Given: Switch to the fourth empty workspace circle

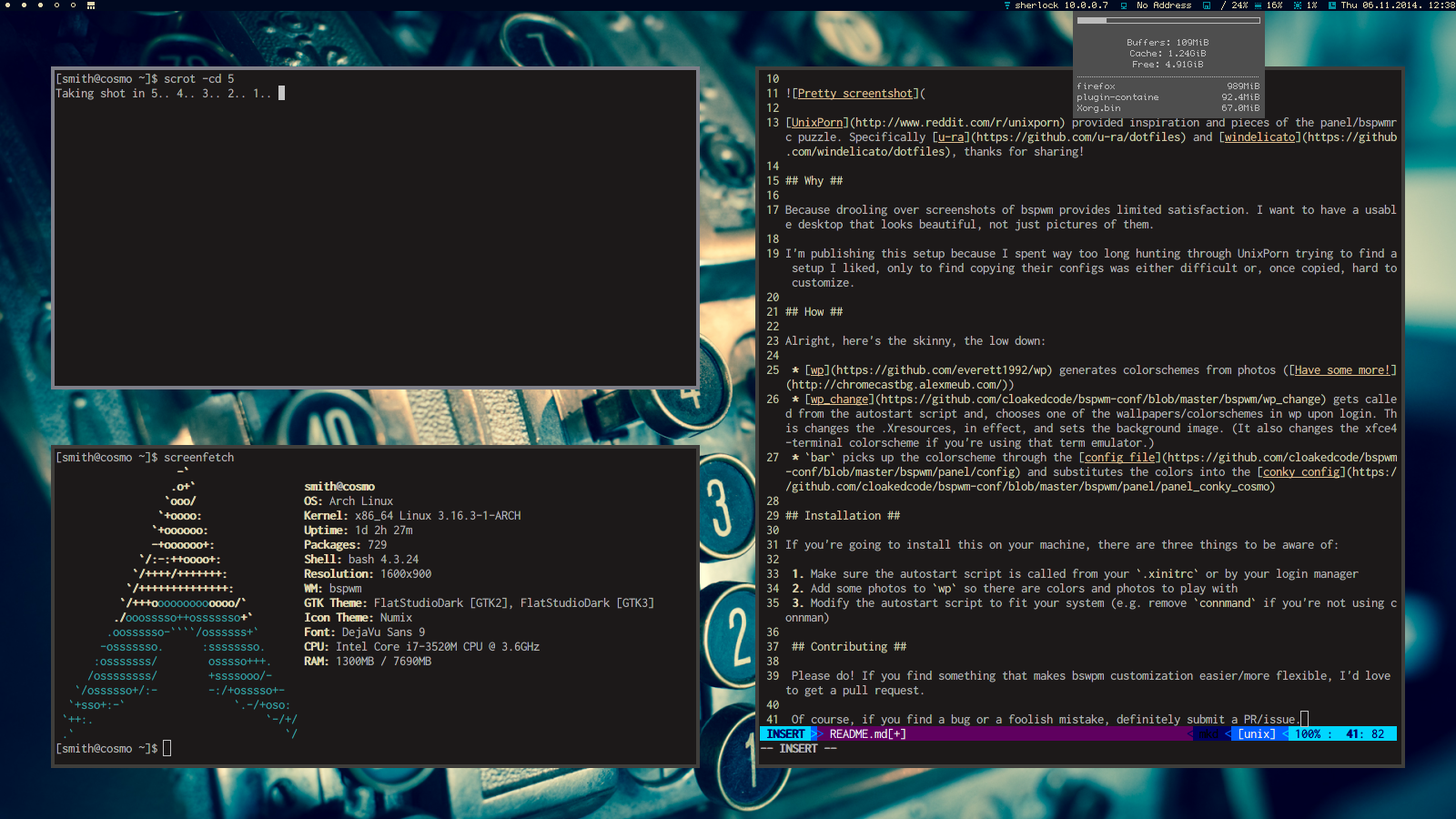Looking at the screenshot, I should (56, 5).
